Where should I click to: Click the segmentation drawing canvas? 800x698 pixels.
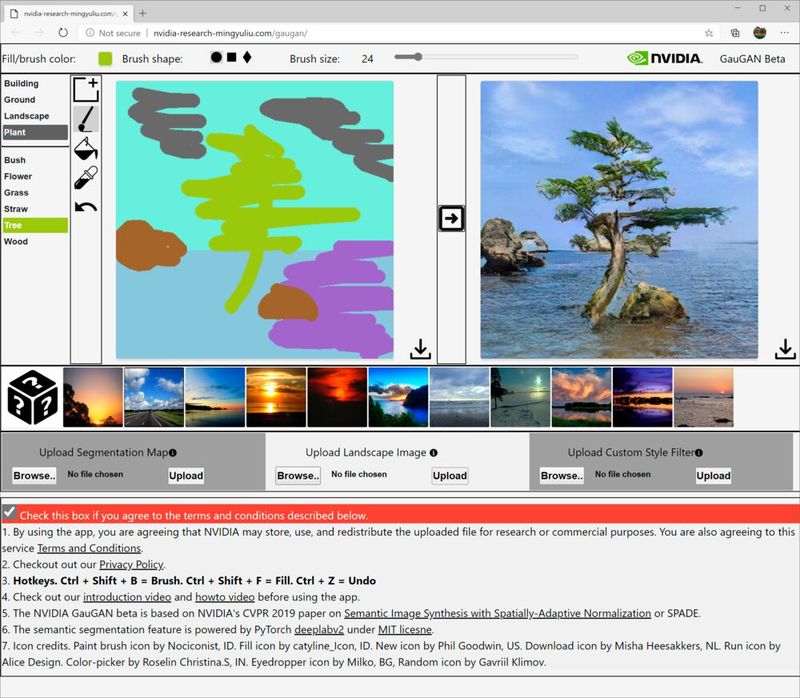[x=255, y=220]
